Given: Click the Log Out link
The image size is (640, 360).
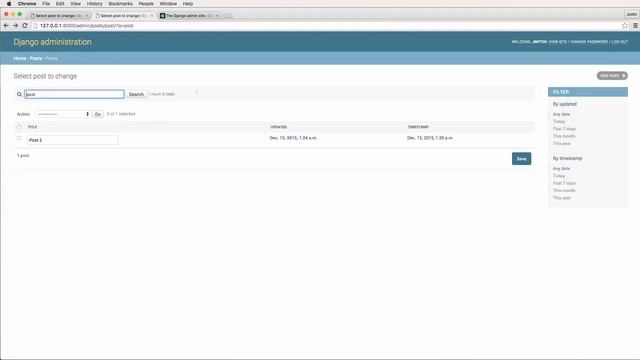Looking at the screenshot, I should click(x=620, y=42).
